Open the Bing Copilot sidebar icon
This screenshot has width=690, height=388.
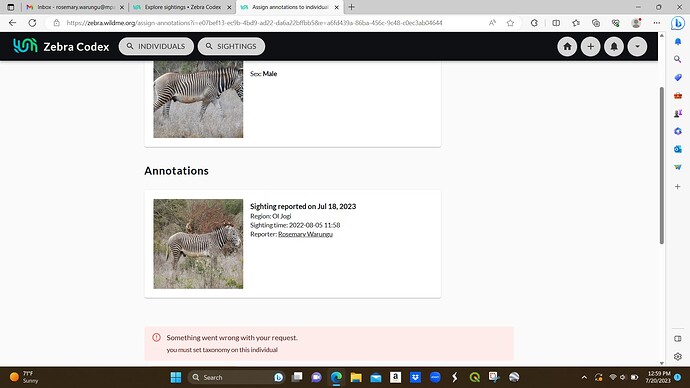678,23
